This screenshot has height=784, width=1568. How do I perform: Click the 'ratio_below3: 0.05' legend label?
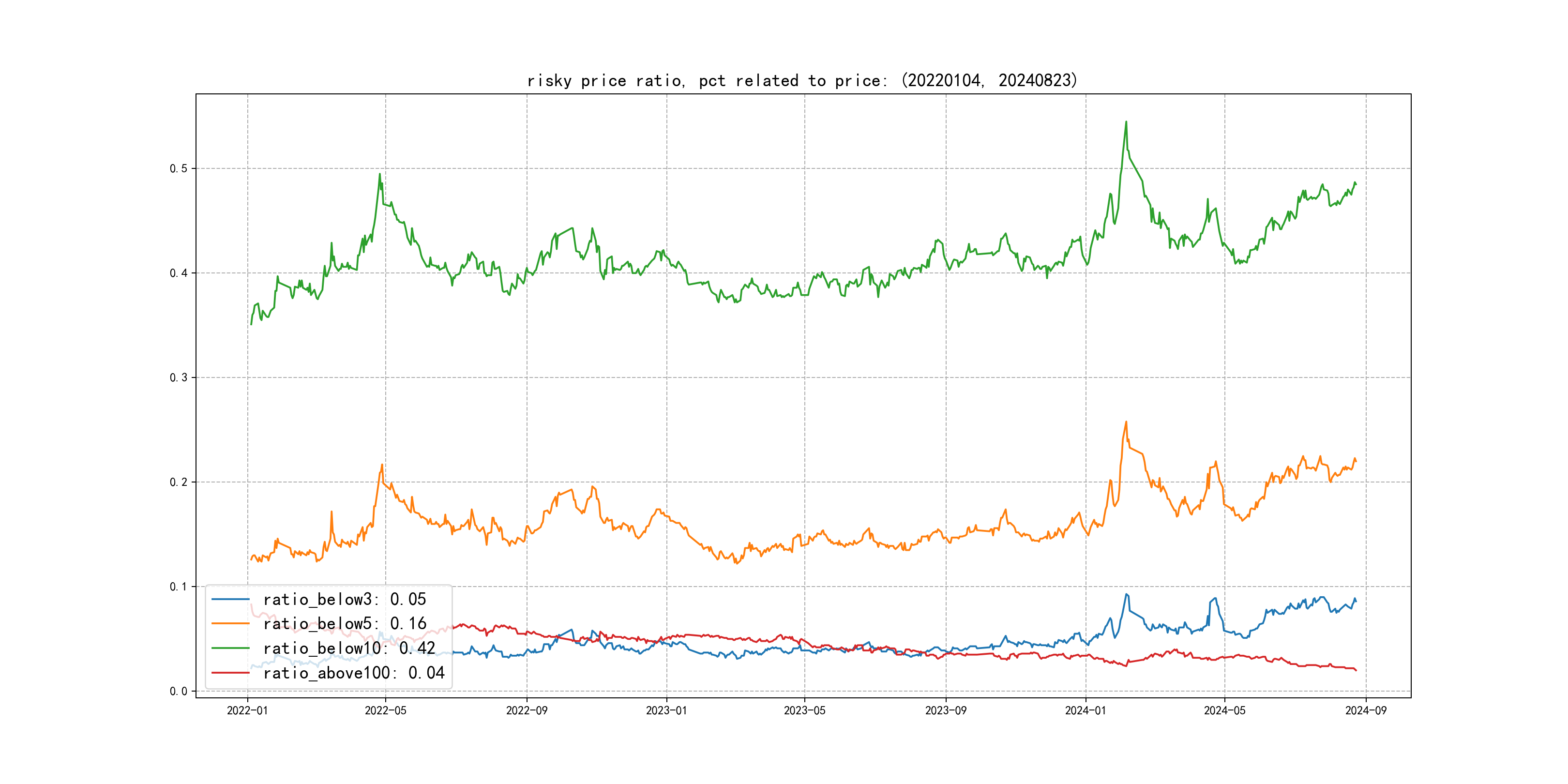[345, 600]
